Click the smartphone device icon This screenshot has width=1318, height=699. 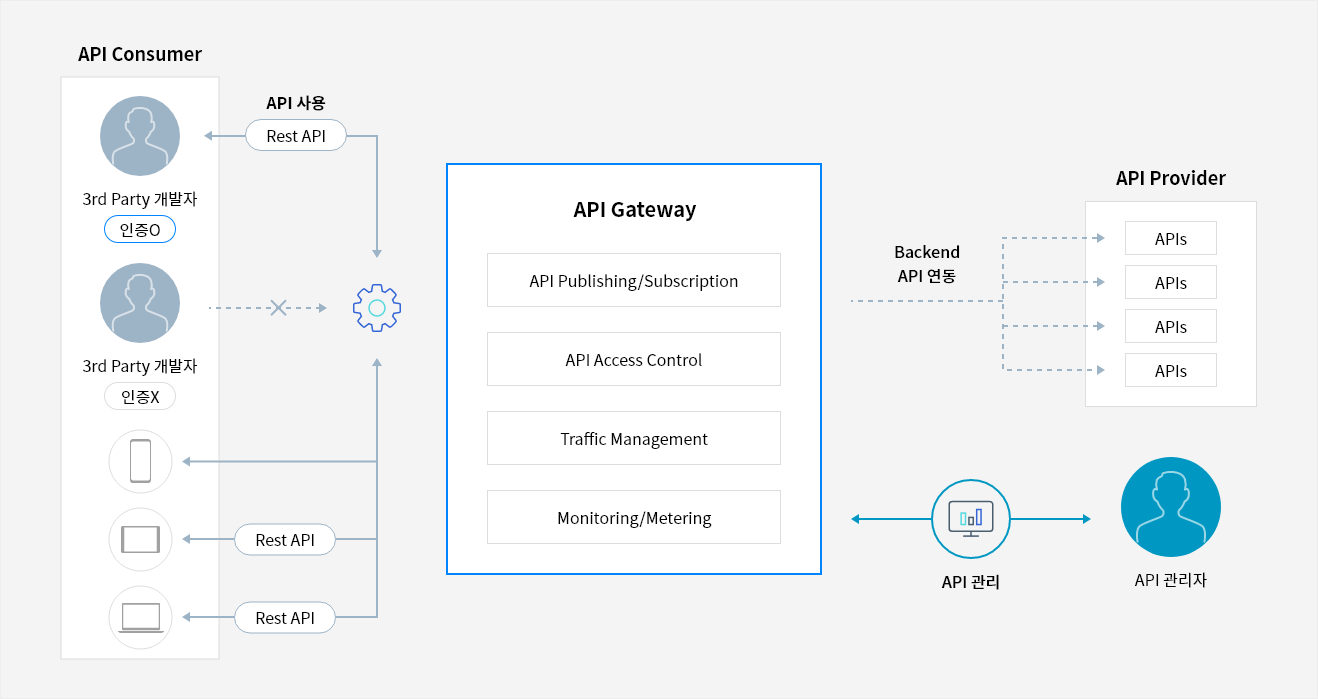coord(139,461)
